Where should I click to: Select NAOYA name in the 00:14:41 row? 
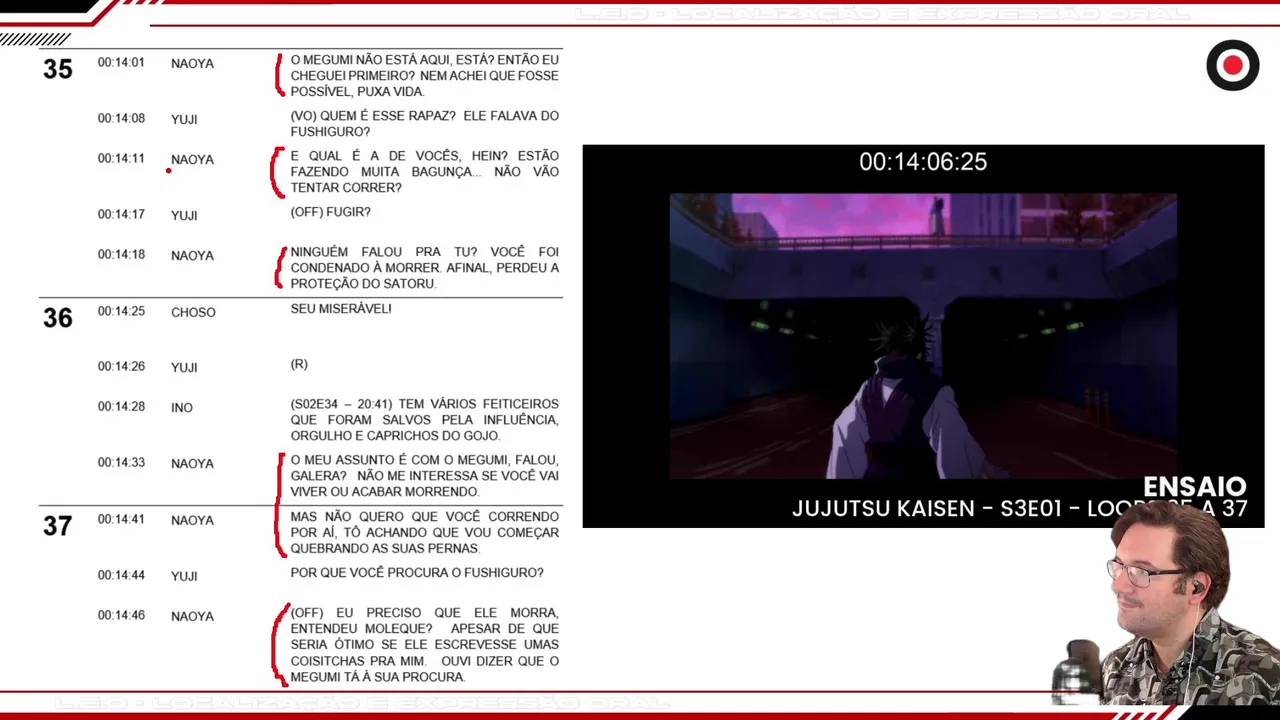[192, 520]
